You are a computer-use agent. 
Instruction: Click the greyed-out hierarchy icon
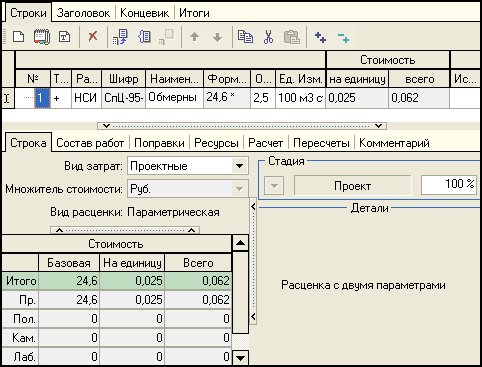tap(167, 37)
